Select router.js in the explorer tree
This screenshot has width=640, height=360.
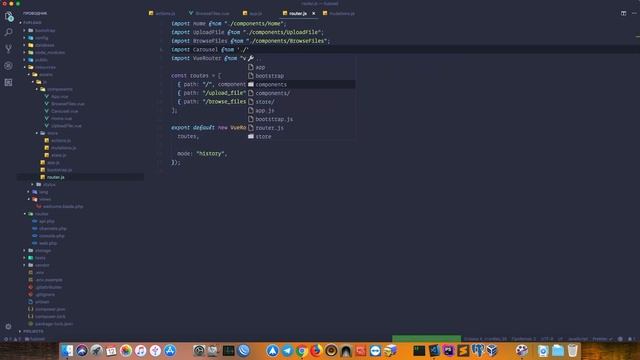tap(56, 178)
